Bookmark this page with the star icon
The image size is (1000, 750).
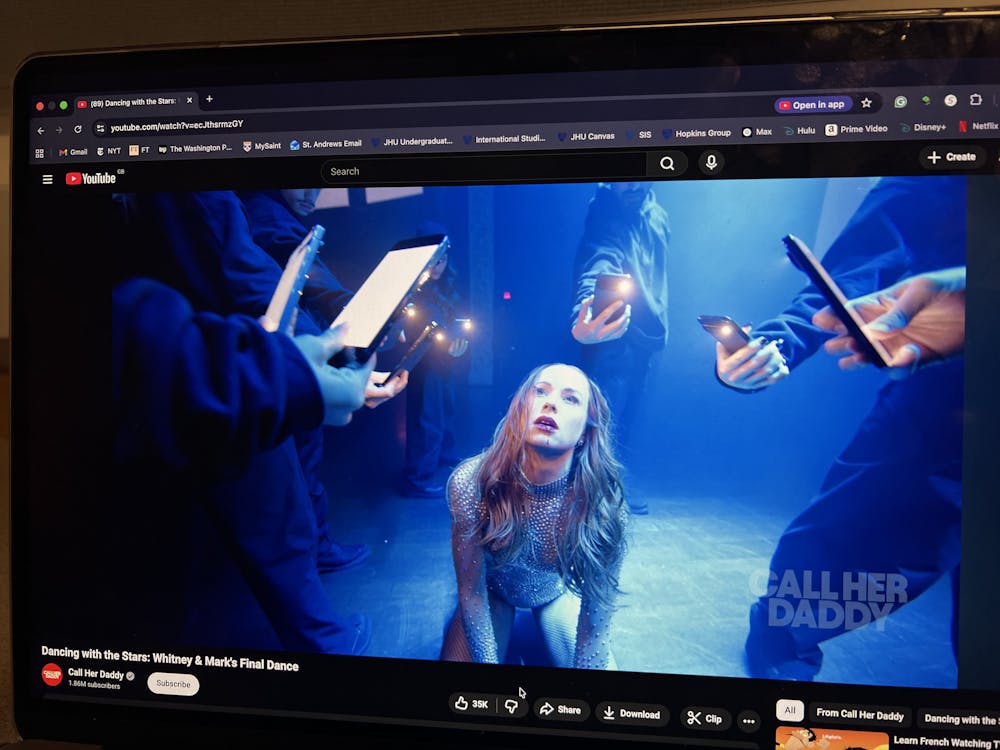(x=866, y=103)
